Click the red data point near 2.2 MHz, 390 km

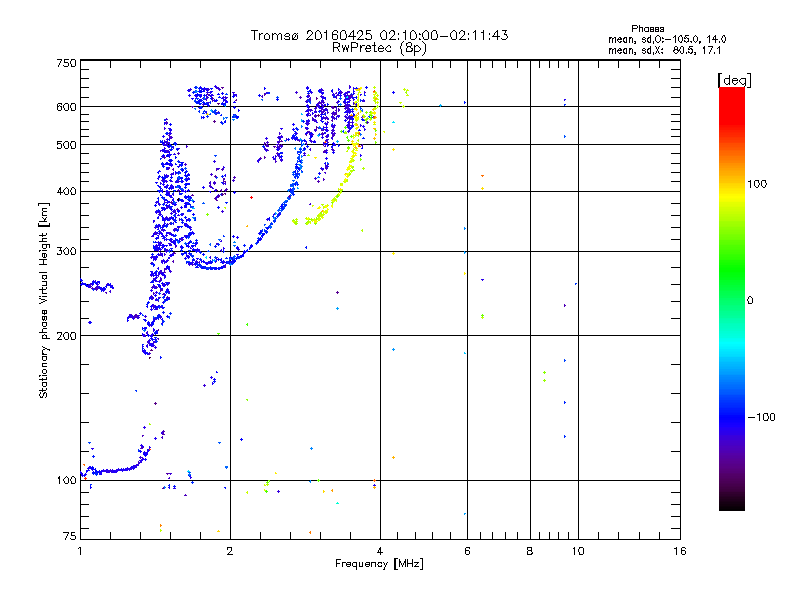pyautogui.click(x=252, y=197)
